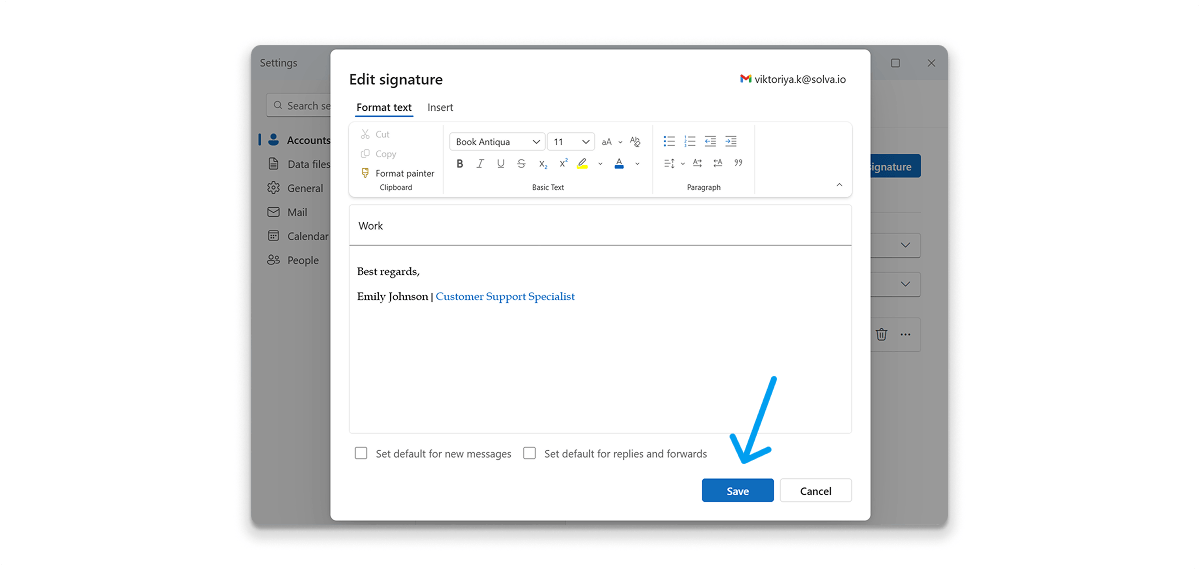Apply blue font color
The width and height of the screenshot is (1200, 570).
tap(619, 163)
